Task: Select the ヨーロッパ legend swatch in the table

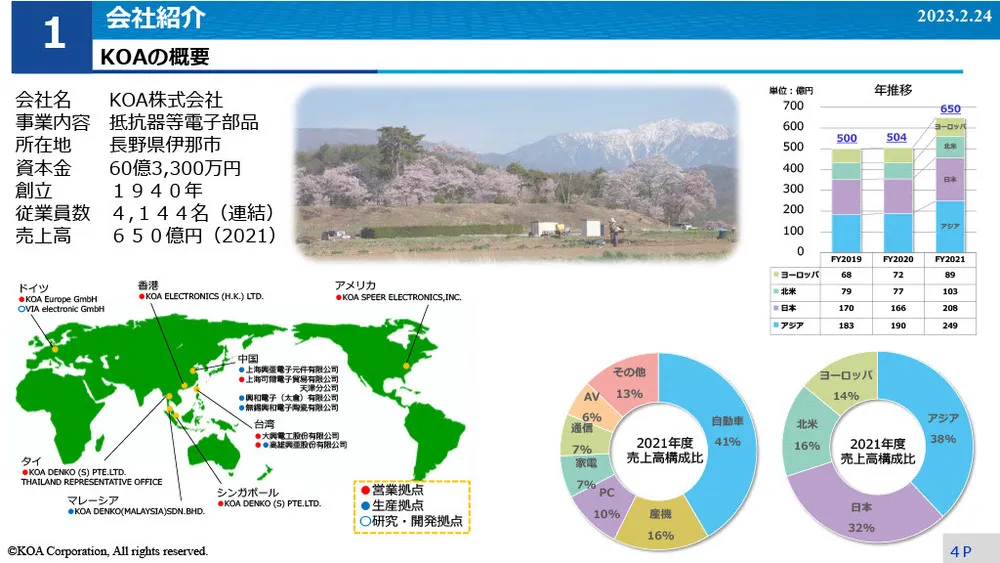Action: click(776, 274)
